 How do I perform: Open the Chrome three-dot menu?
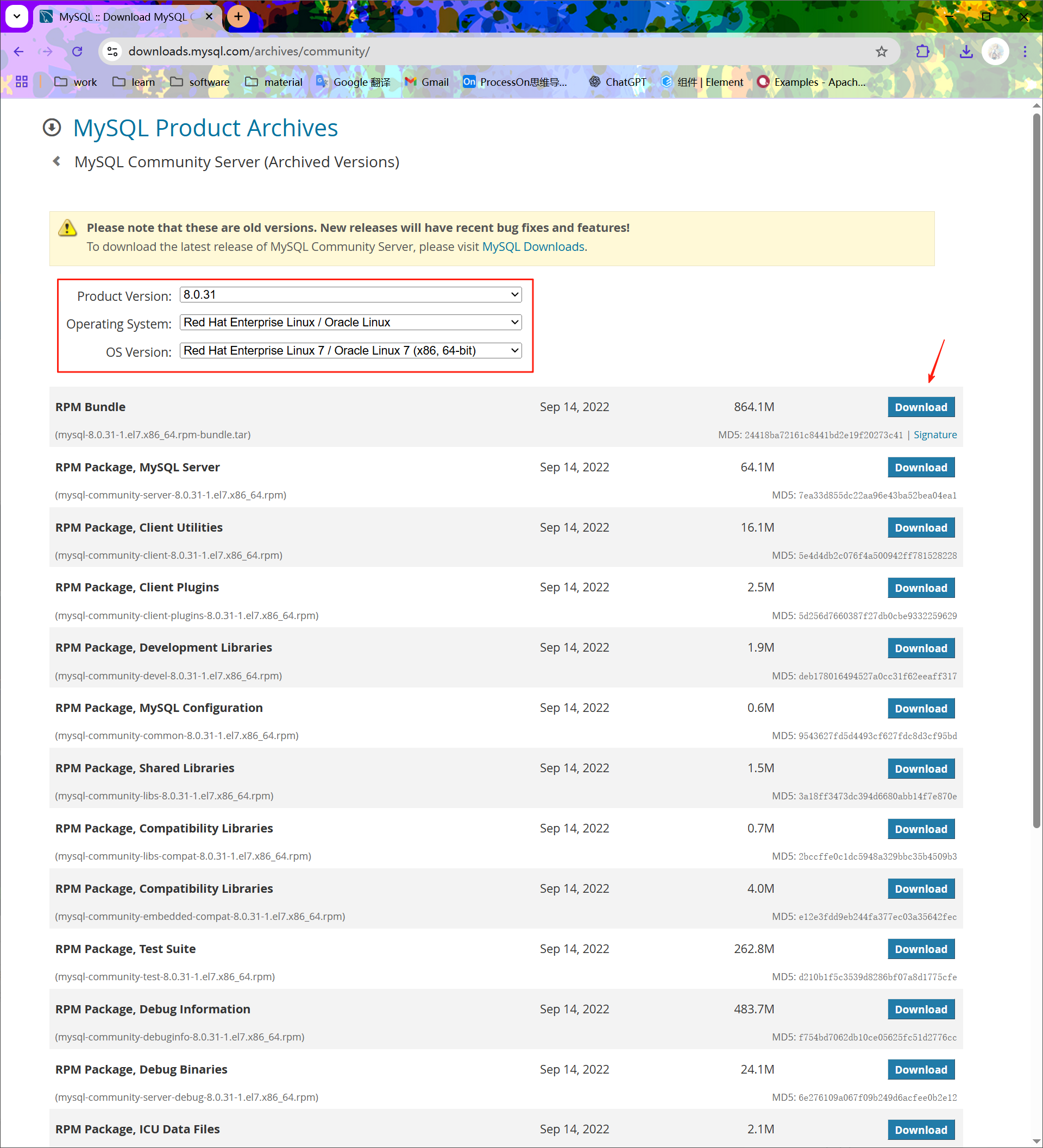1024,52
